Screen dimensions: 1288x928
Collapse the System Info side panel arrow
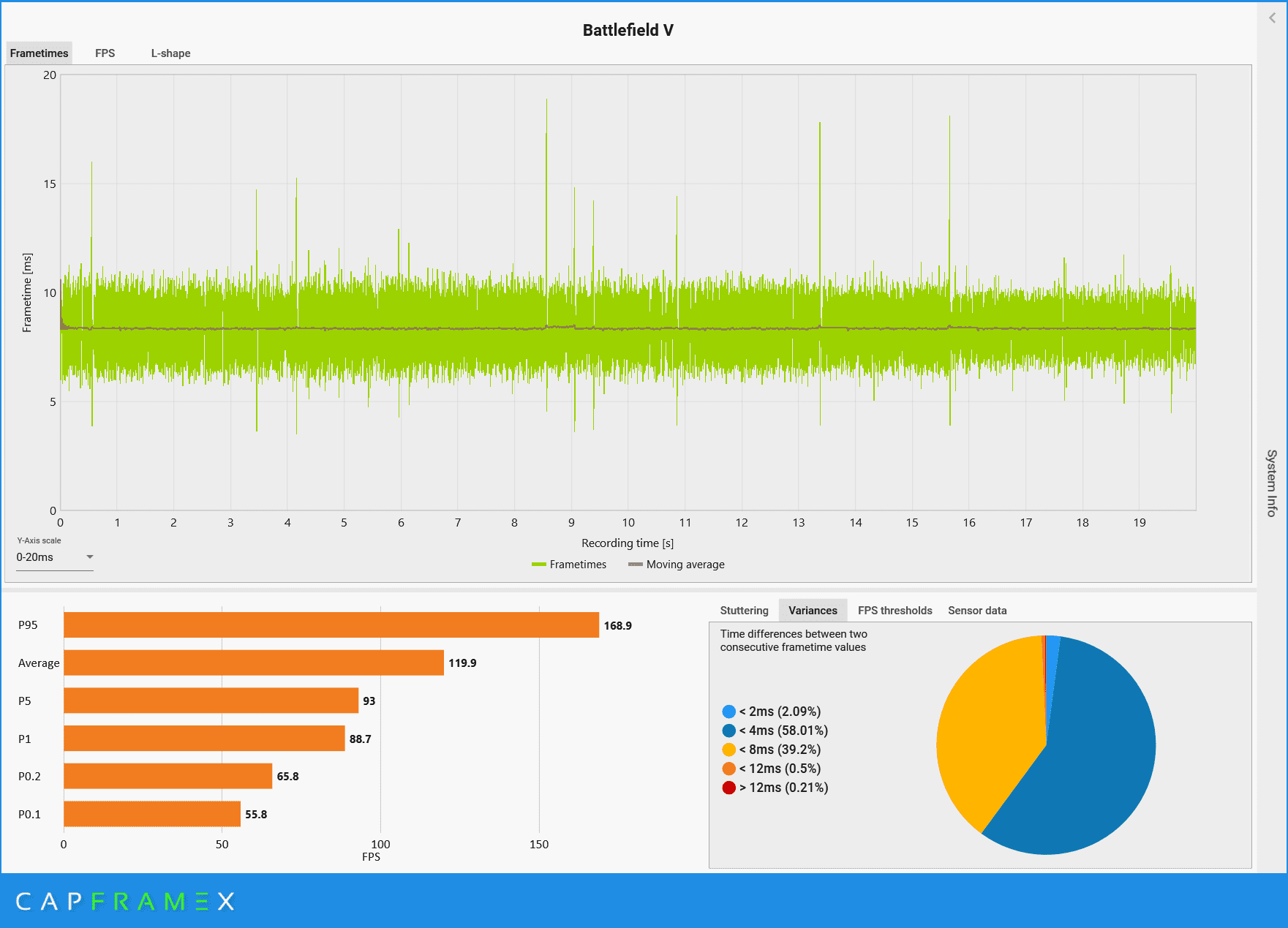point(1272,18)
